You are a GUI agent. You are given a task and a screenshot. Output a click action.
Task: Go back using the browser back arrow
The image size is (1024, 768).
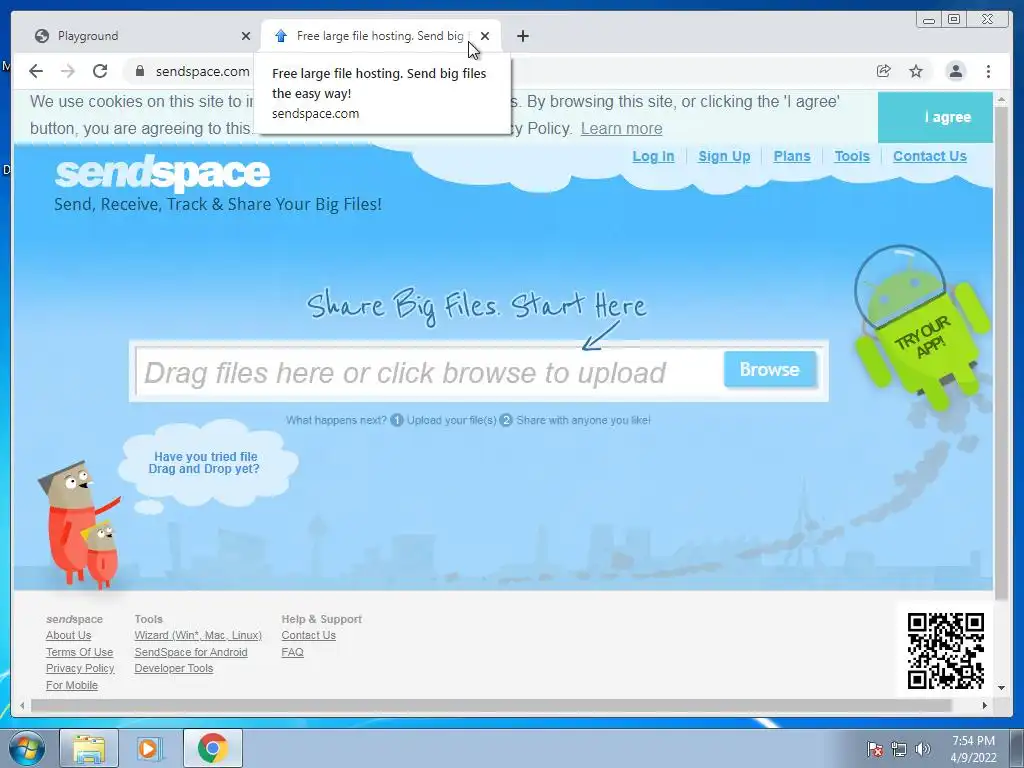tap(36, 71)
